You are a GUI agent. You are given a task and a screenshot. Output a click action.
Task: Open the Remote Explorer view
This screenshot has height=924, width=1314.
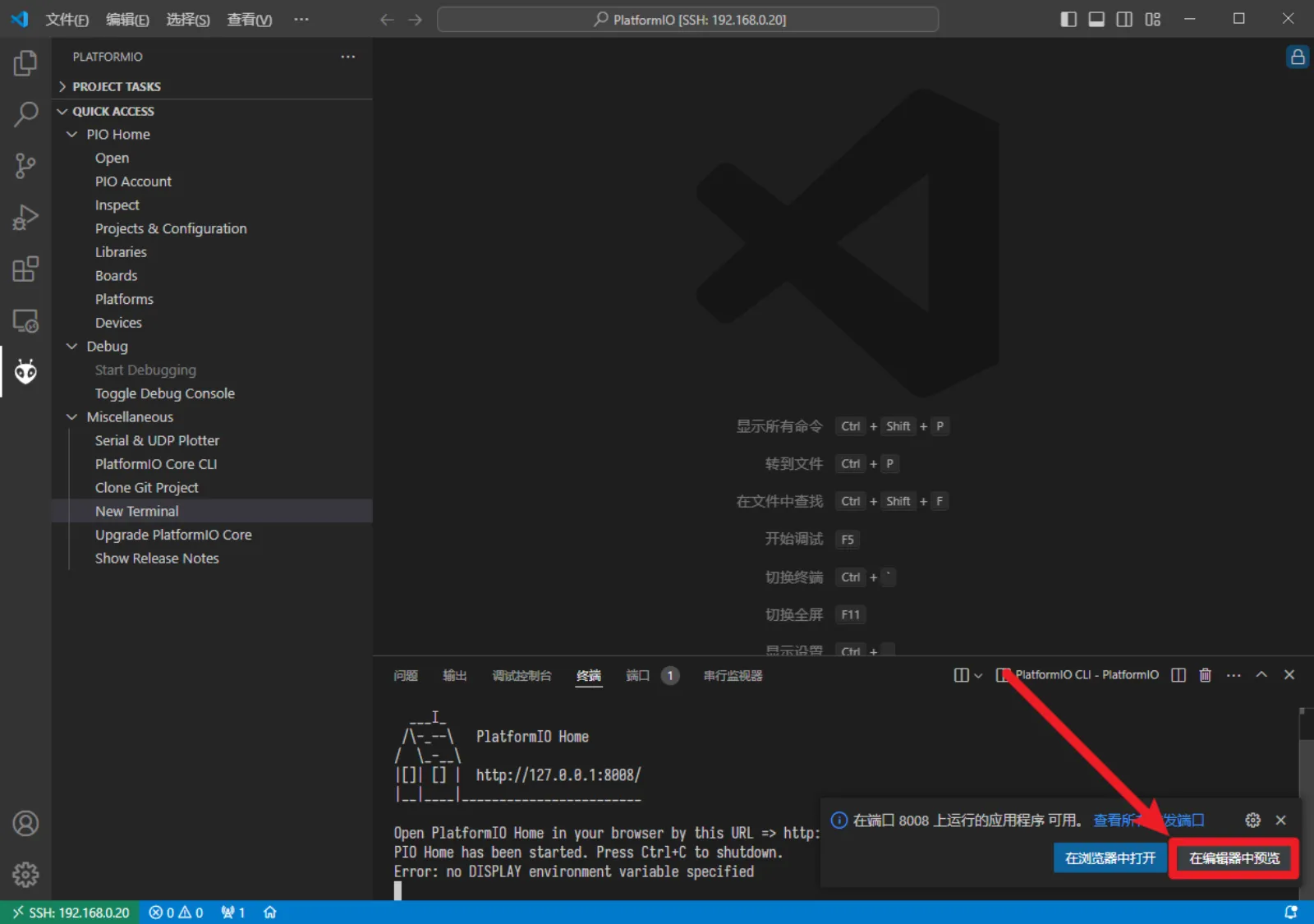tap(25, 320)
